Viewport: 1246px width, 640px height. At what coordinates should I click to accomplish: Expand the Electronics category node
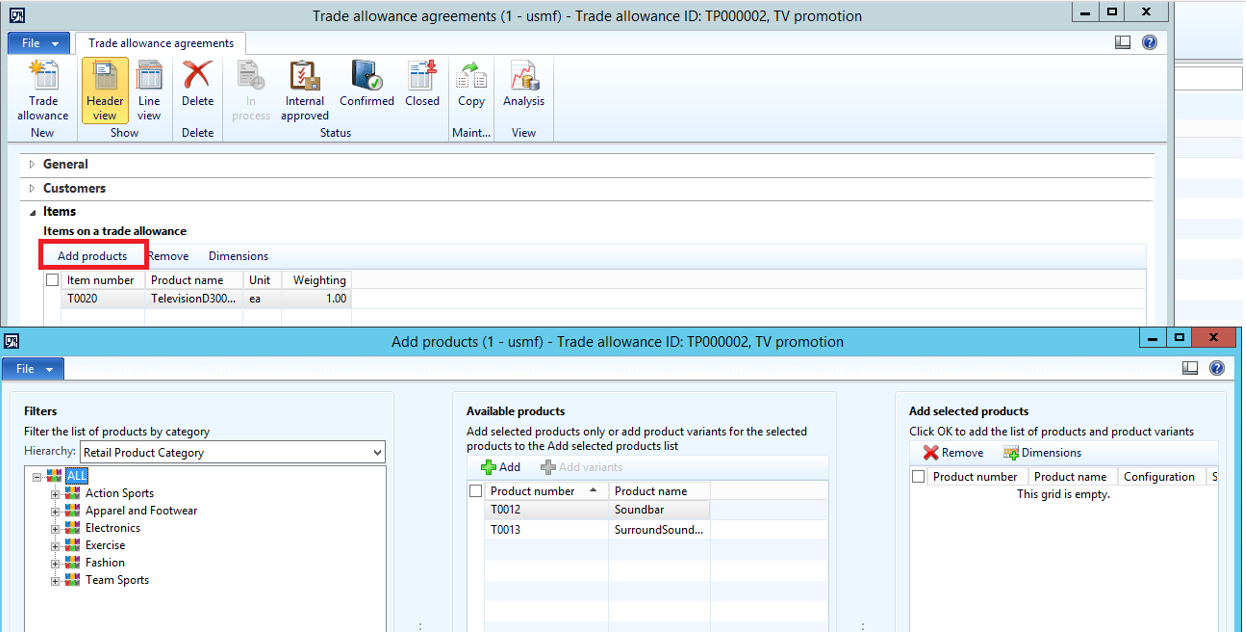(56, 528)
